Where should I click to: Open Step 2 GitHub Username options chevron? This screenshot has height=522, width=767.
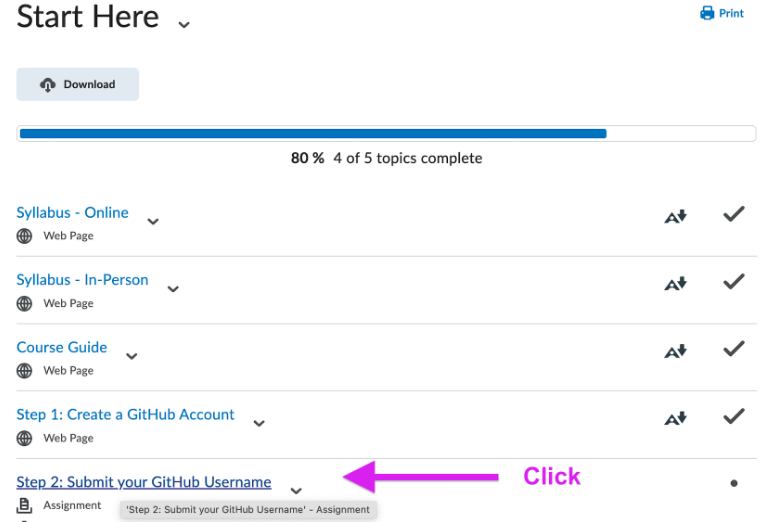point(295,491)
